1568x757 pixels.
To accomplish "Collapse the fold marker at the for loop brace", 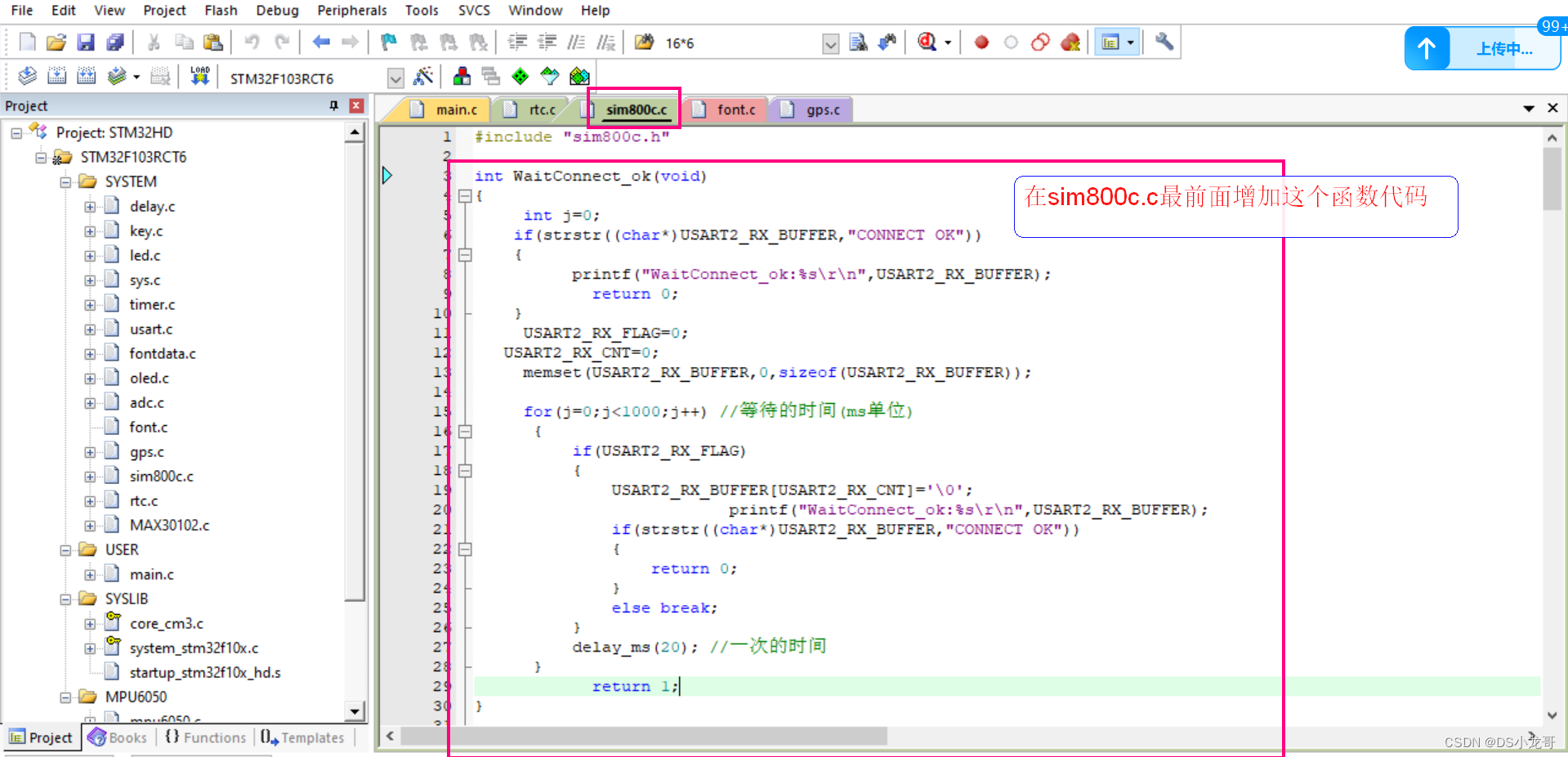I will tap(465, 431).
